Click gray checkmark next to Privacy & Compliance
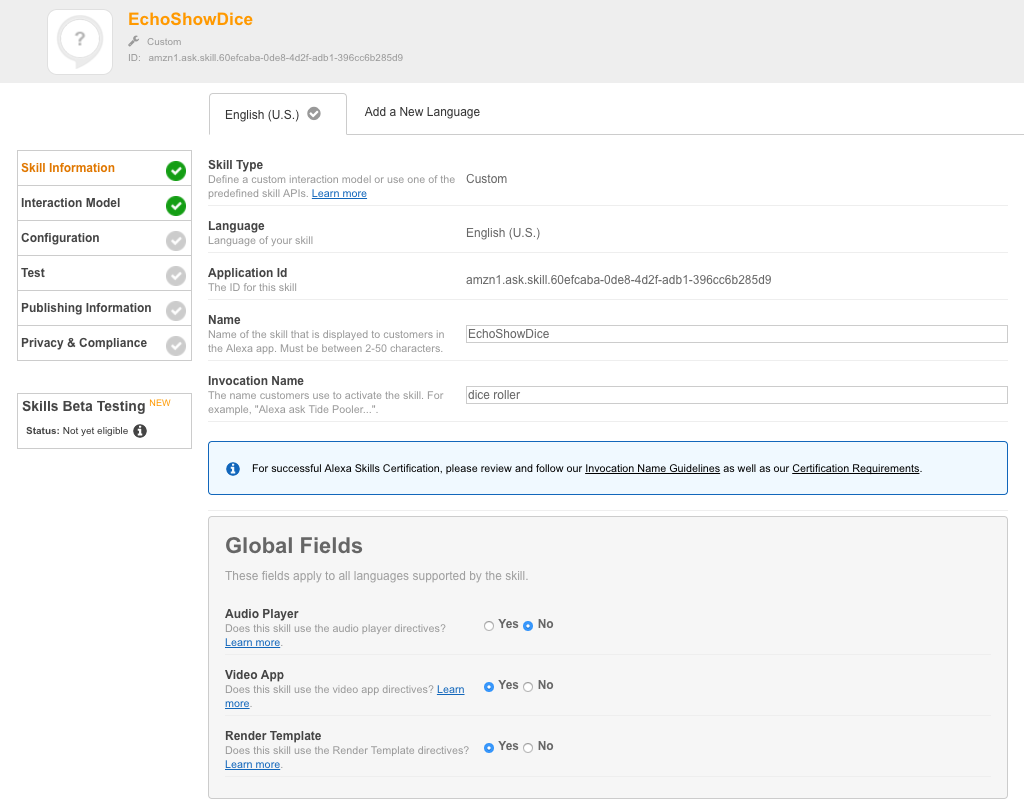Viewport: 1024px width, 810px height. 176,346
